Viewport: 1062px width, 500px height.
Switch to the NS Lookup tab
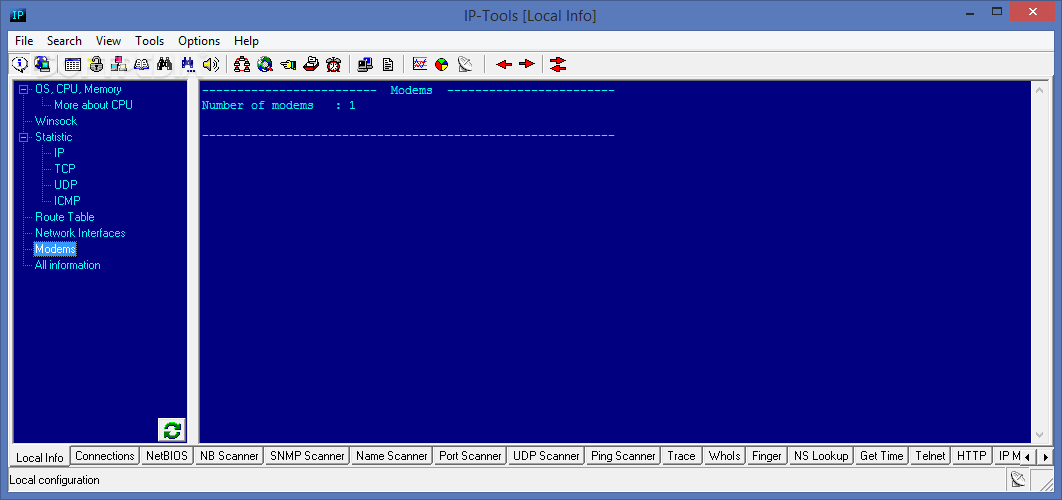(x=821, y=456)
